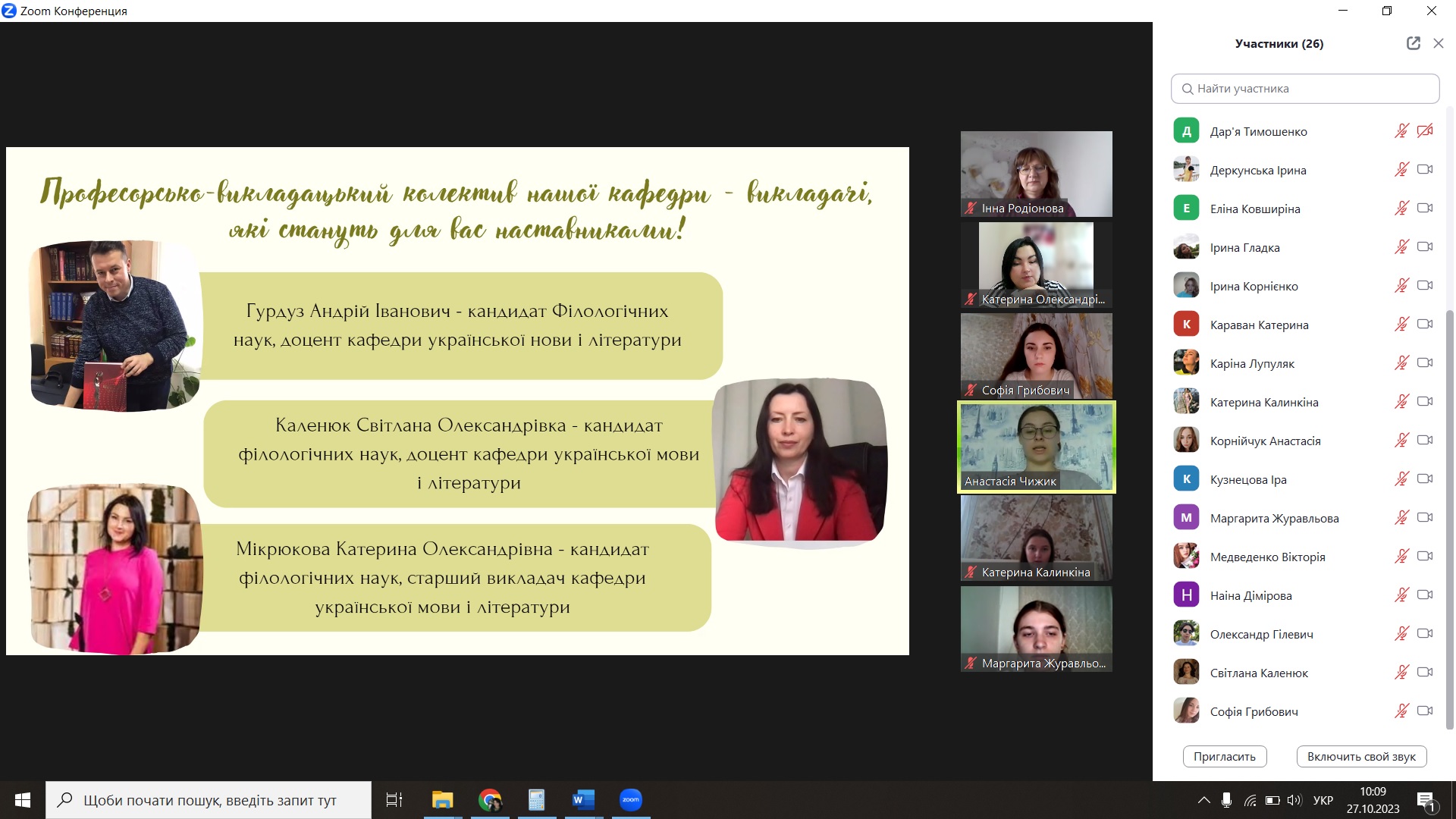
Task: Click the mic icon next to Світлана Каленюк
Action: [1401, 673]
